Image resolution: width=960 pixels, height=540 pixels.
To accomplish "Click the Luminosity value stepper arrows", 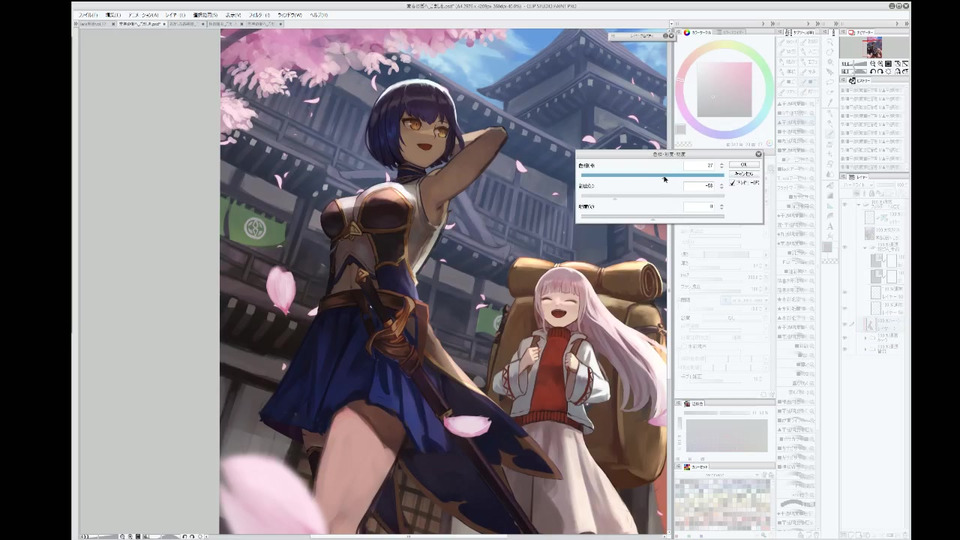I will (722, 206).
